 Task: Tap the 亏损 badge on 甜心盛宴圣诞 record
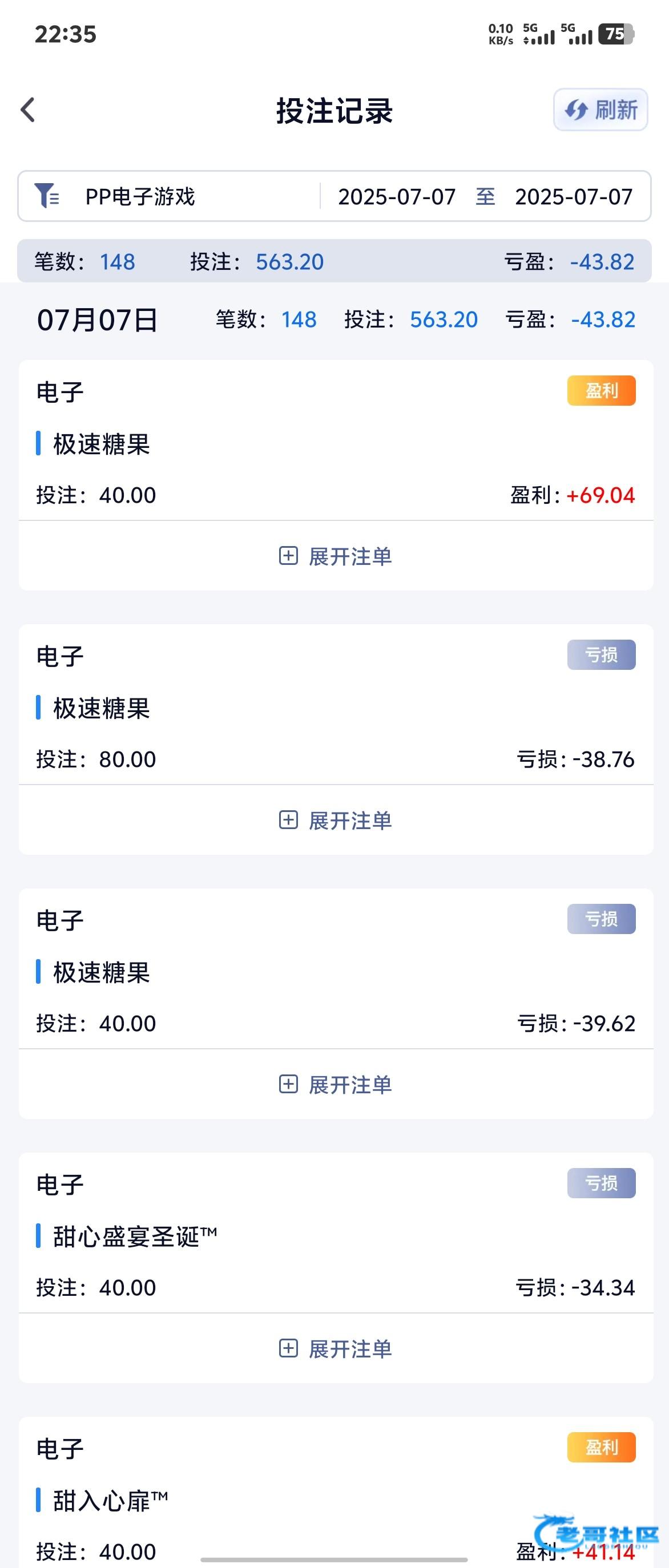click(601, 1183)
